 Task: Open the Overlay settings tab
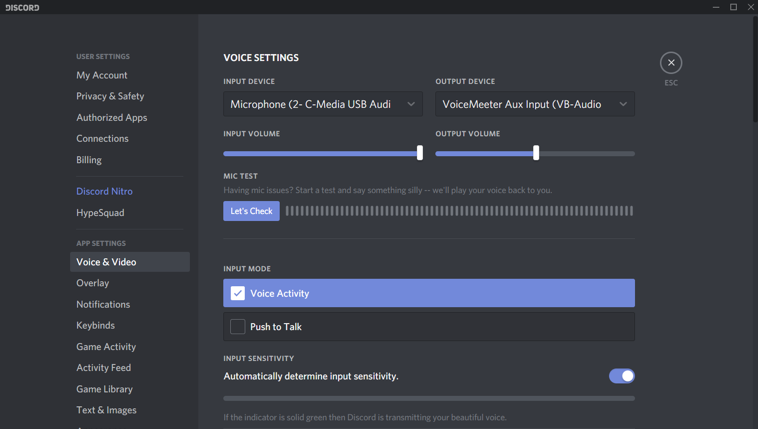click(x=93, y=283)
